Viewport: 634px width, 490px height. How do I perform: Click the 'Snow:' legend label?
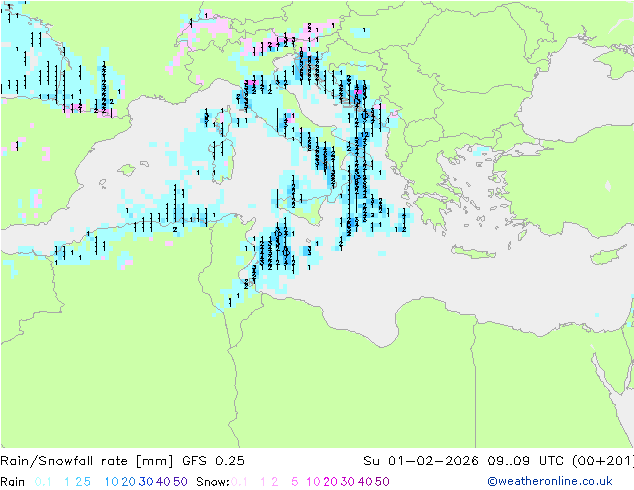(213, 482)
